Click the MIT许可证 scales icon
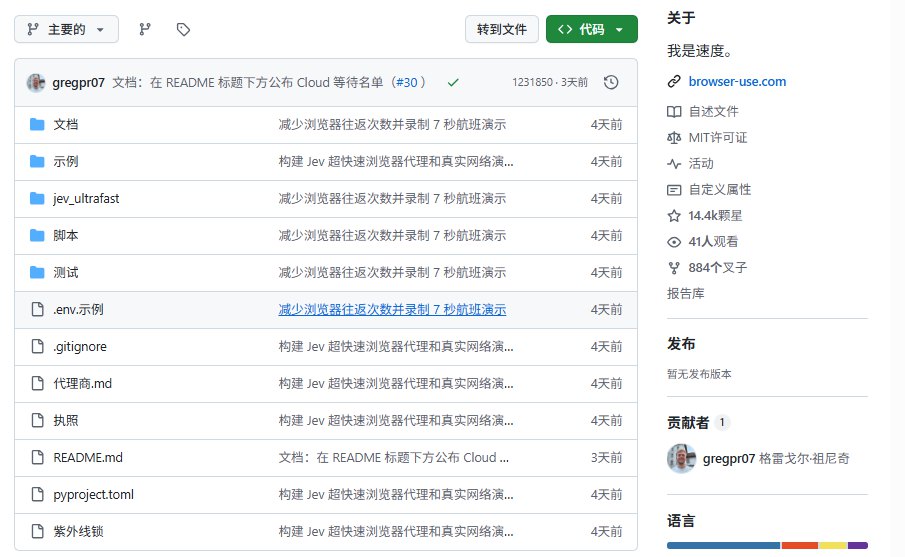Screen dimensions: 905x557 [x=674, y=137]
